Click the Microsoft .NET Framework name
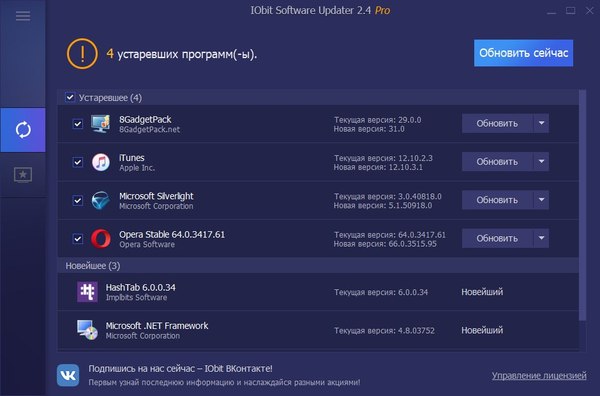 157,326
